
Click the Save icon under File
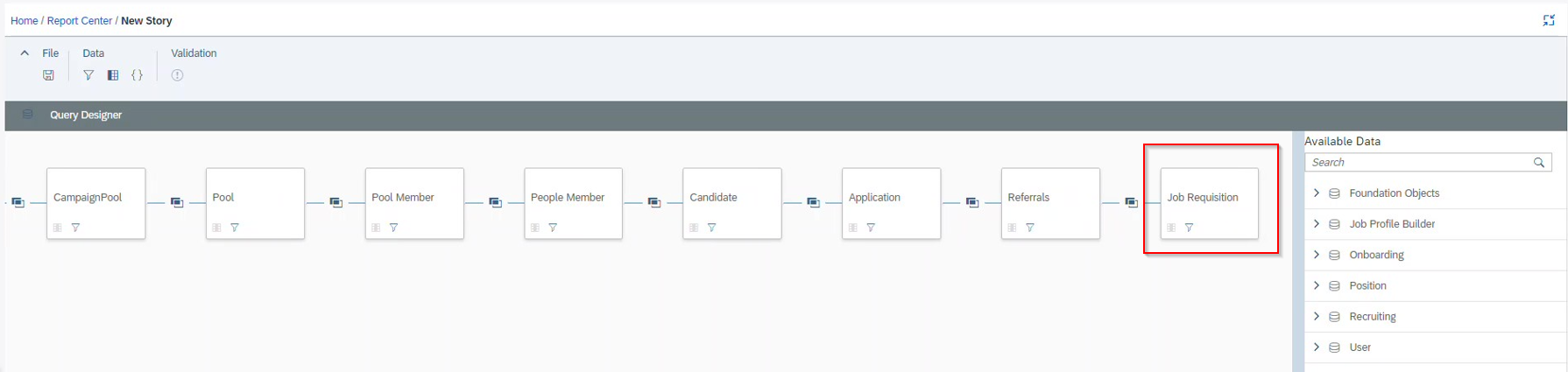pos(48,75)
